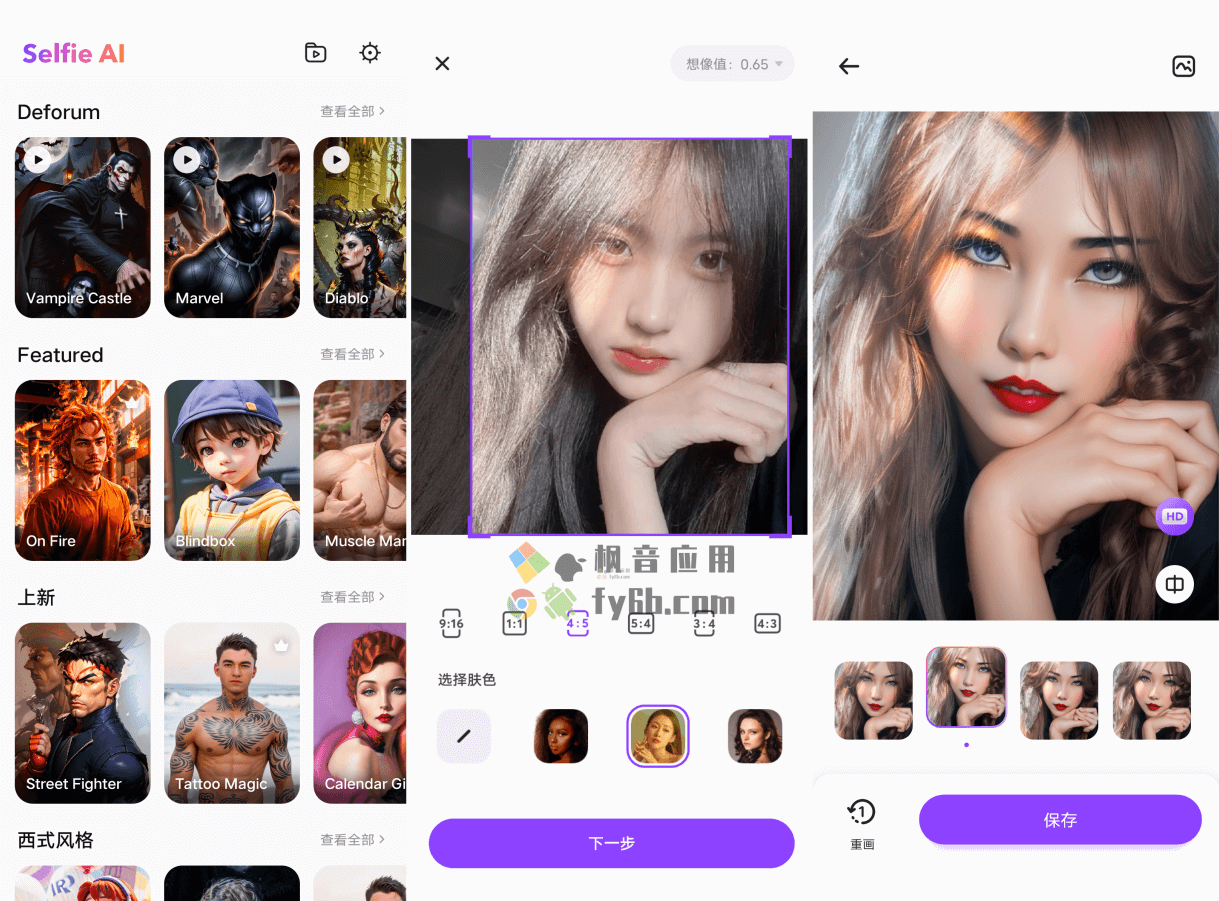Tap the crown icon on Tattoo Magic
Image resolution: width=1219 pixels, height=901 pixels.
pyautogui.click(x=281, y=645)
